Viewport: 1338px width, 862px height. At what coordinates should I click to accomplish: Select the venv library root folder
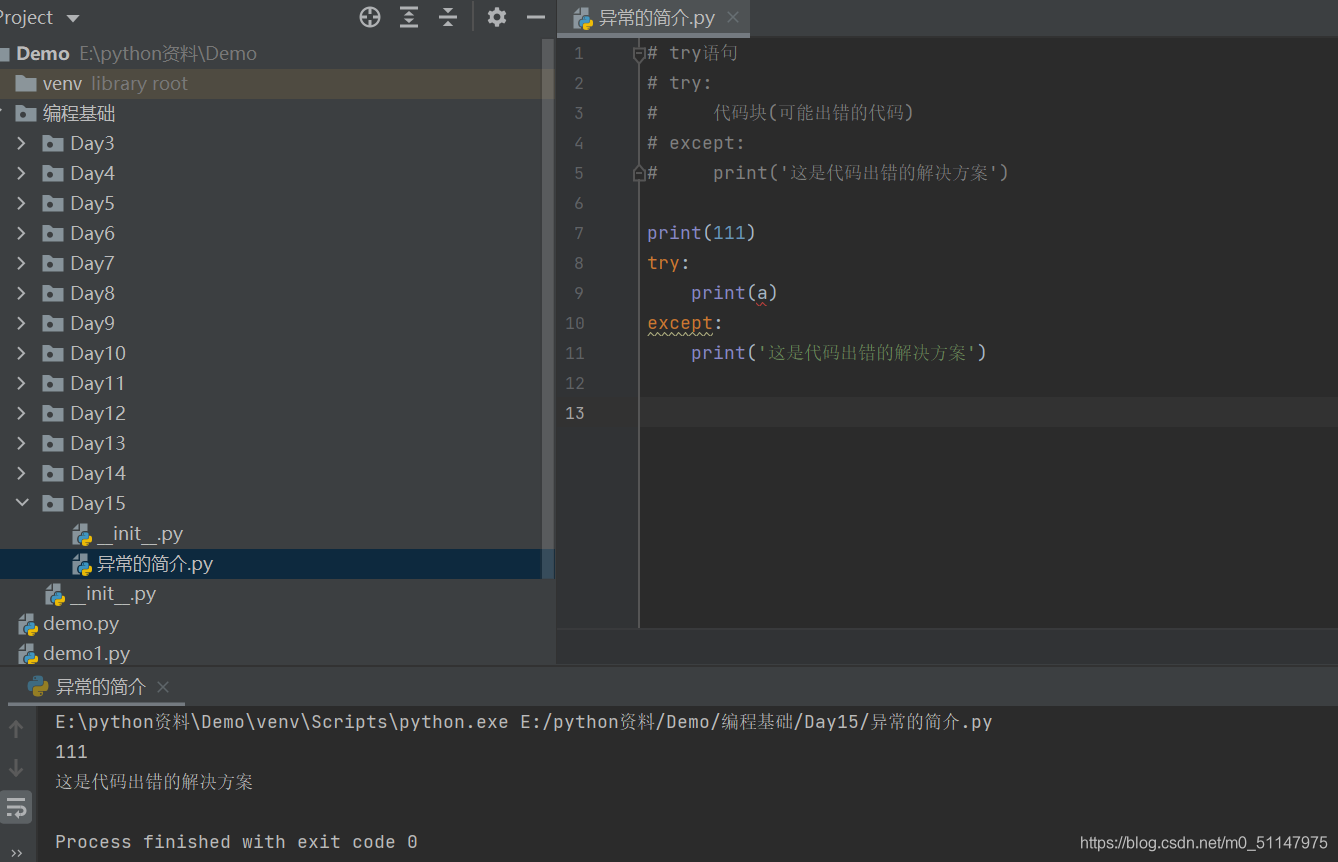(270, 84)
